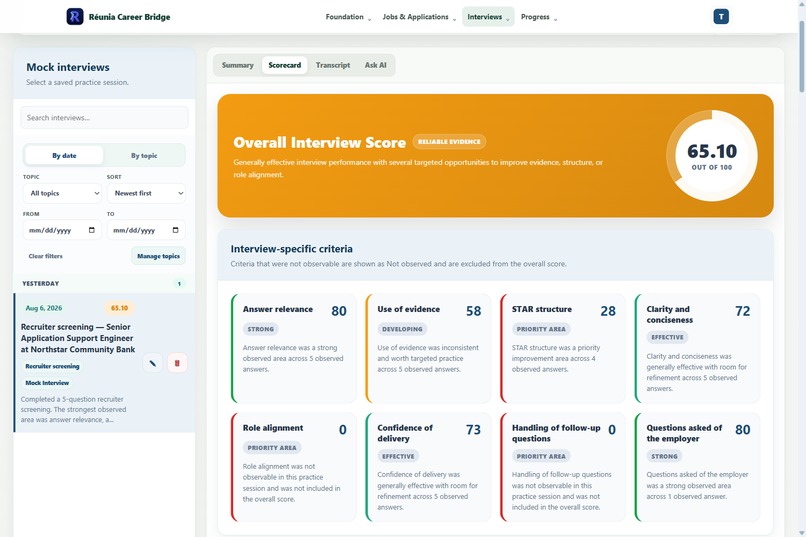The height and width of the screenshot is (537, 806).
Task: Open the From date calendar picker icon
Action: point(91,230)
